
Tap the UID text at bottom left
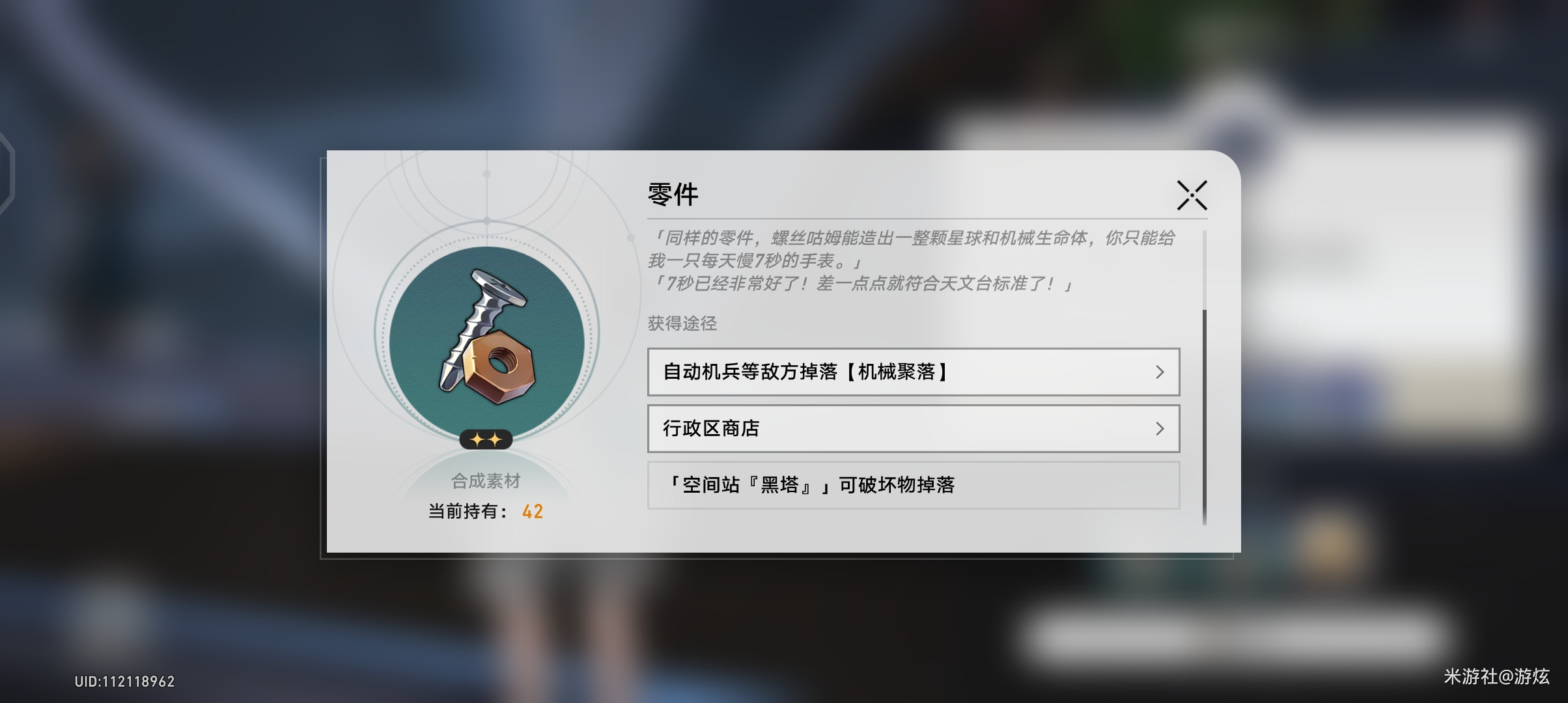[124, 682]
